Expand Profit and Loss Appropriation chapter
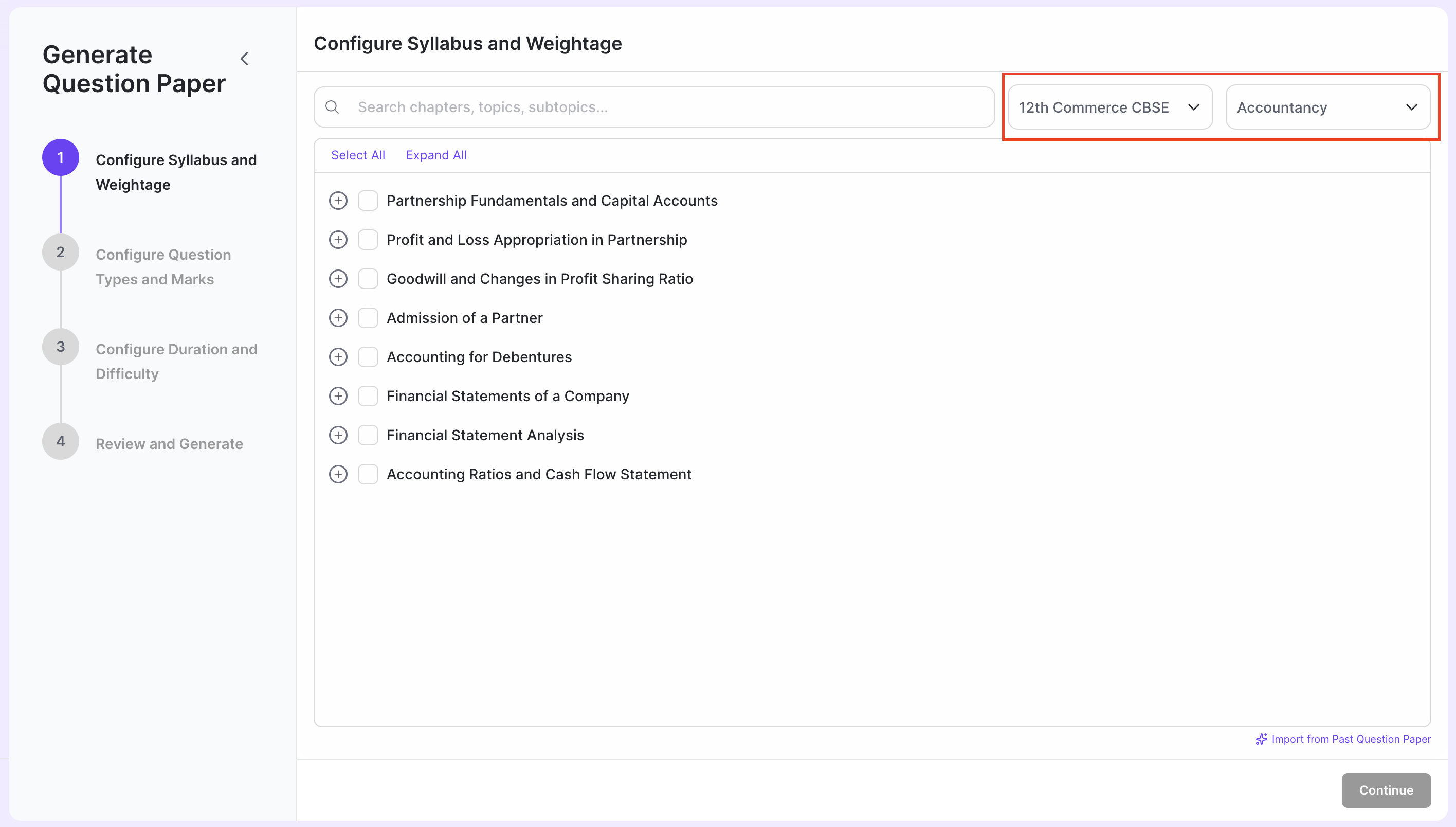The image size is (1456, 827). pos(338,240)
